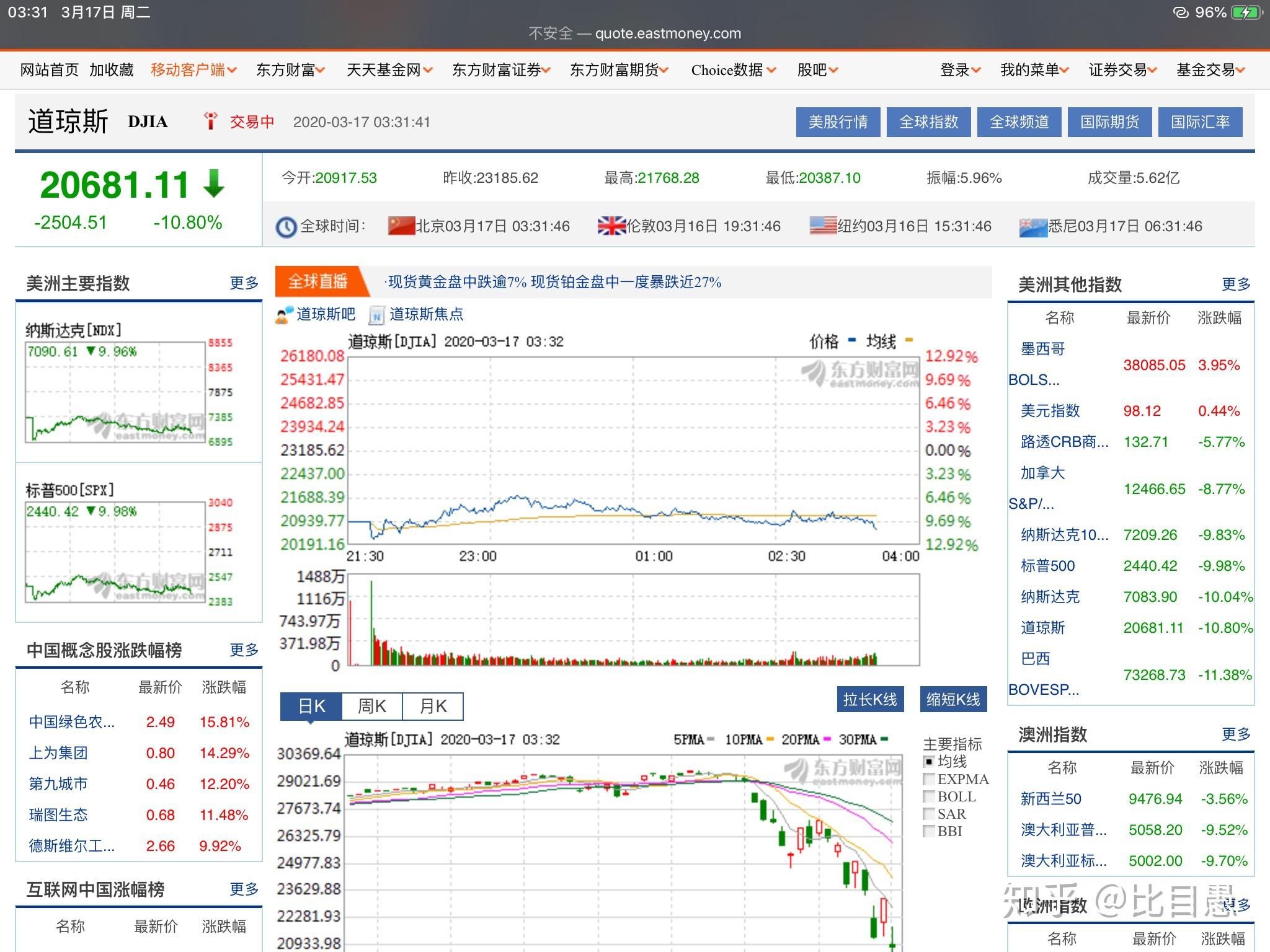Click the Australia flag beside 悉尼 time
1270x952 pixels.
pos(1033,227)
